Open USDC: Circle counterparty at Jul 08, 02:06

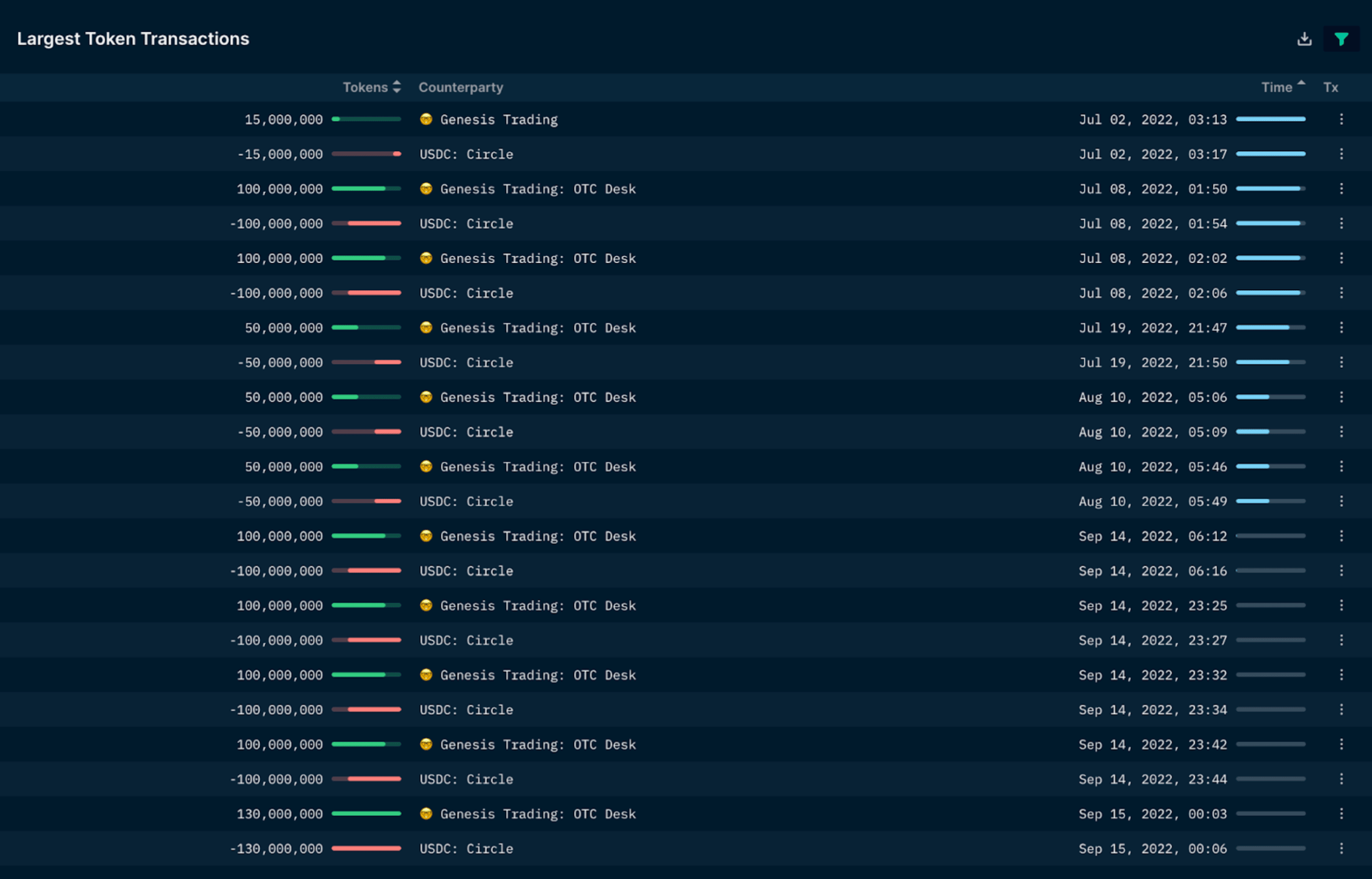coord(466,293)
